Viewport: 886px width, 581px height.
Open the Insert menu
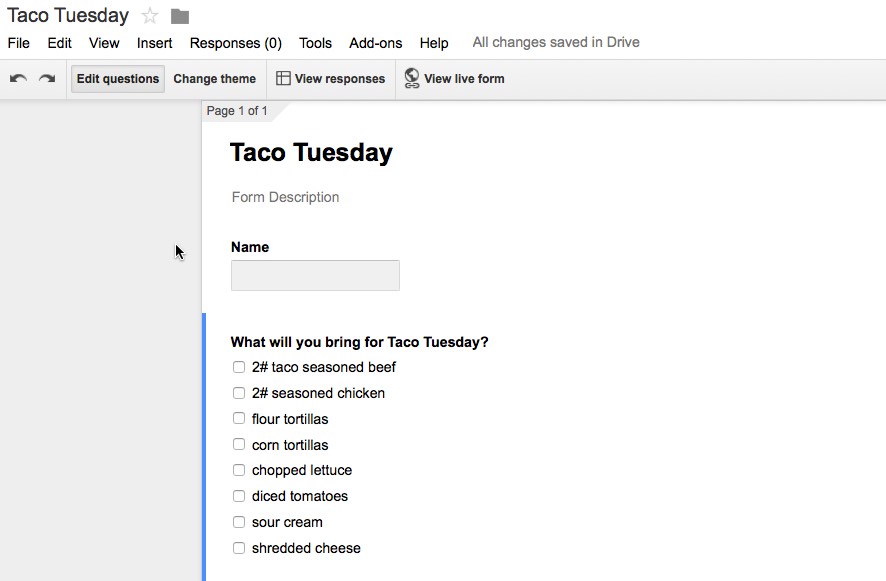coord(154,43)
